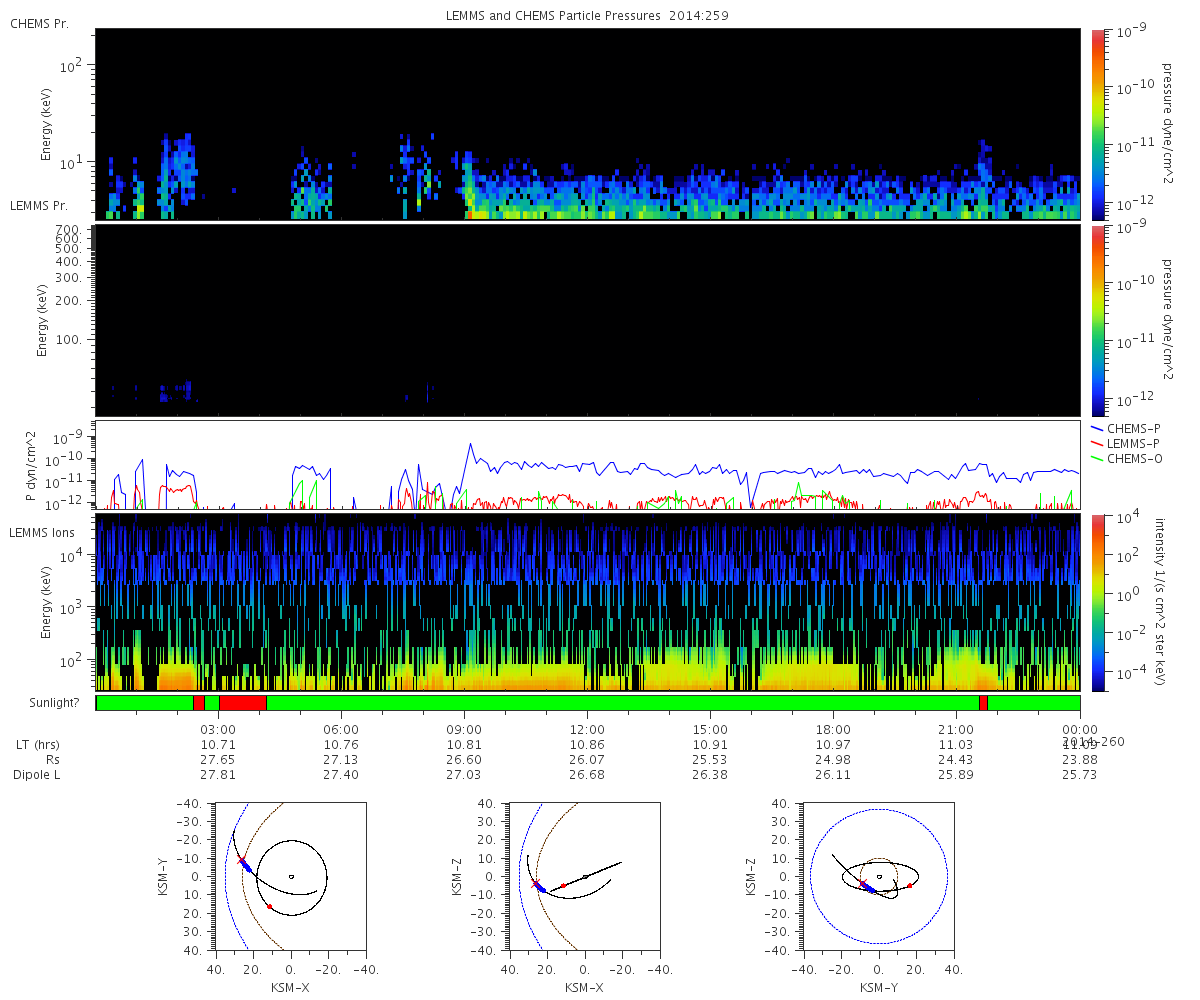Select the 'LEMMS Pr.' panel label
The width and height of the screenshot is (1200, 1000).
(x=39, y=206)
